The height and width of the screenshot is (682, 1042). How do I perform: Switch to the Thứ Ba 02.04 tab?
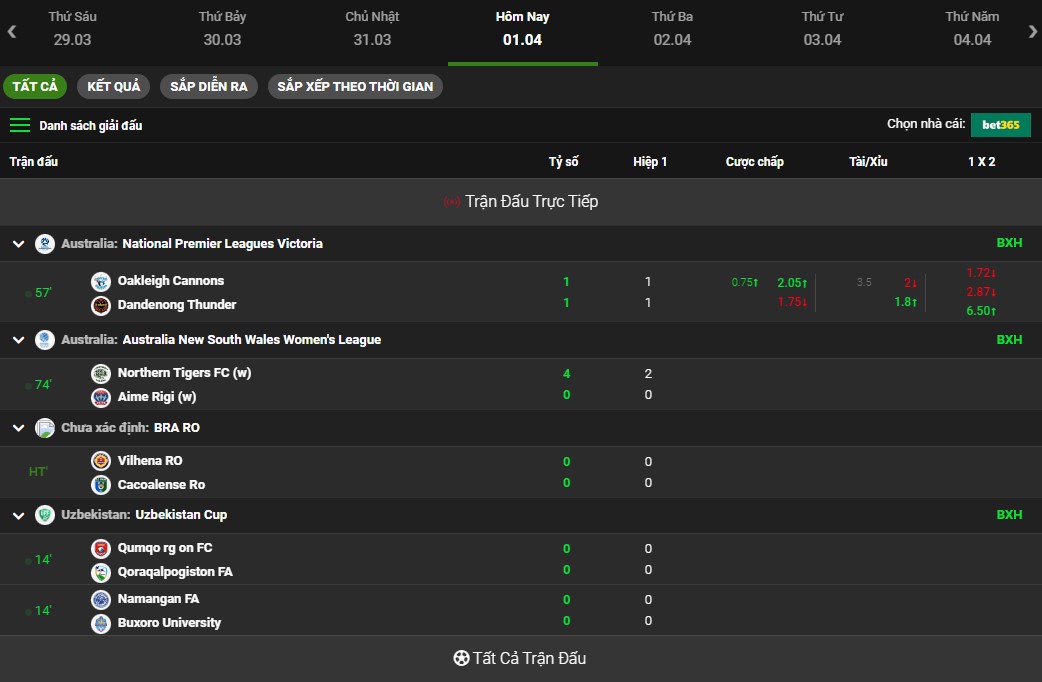(x=672, y=29)
